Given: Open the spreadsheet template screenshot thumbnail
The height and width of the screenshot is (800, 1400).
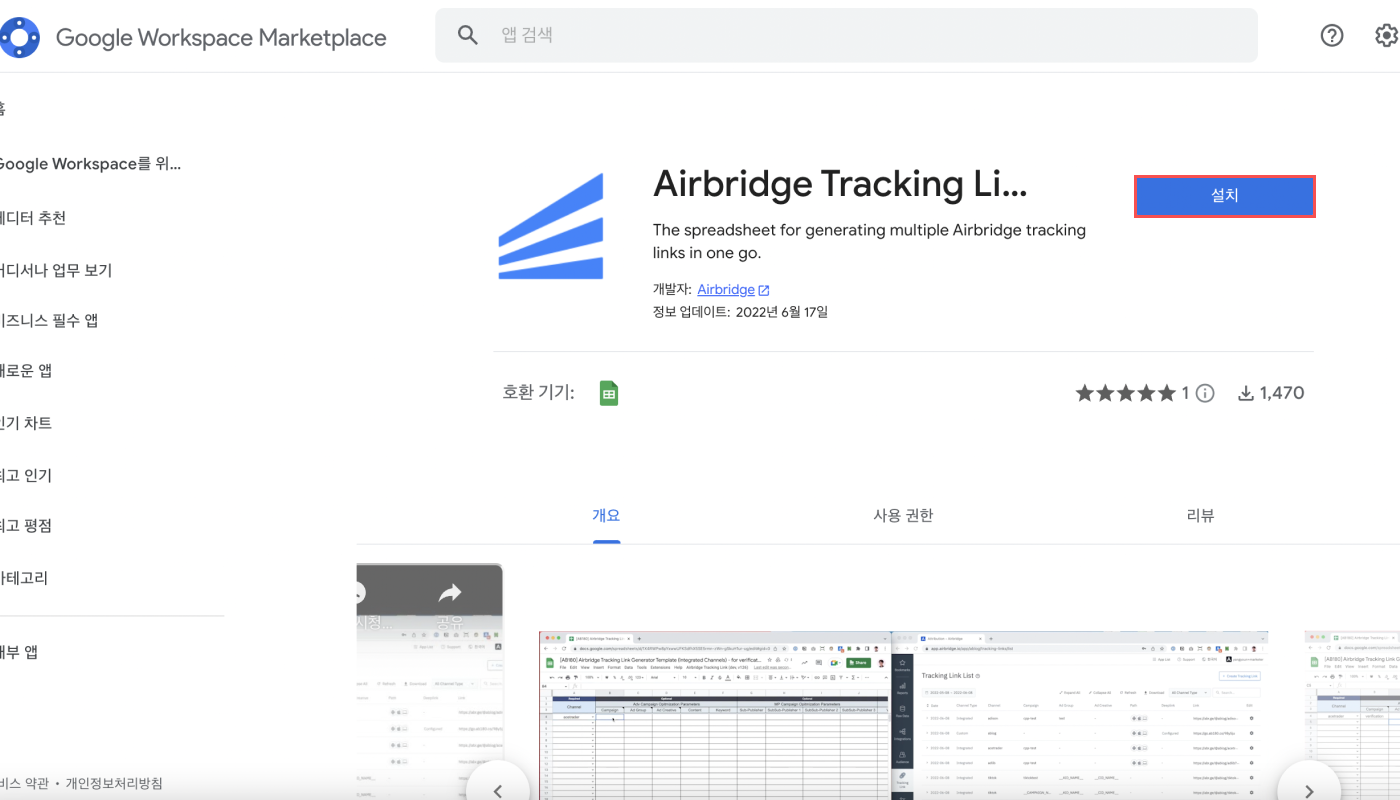Looking at the screenshot, I should point(714,715).
